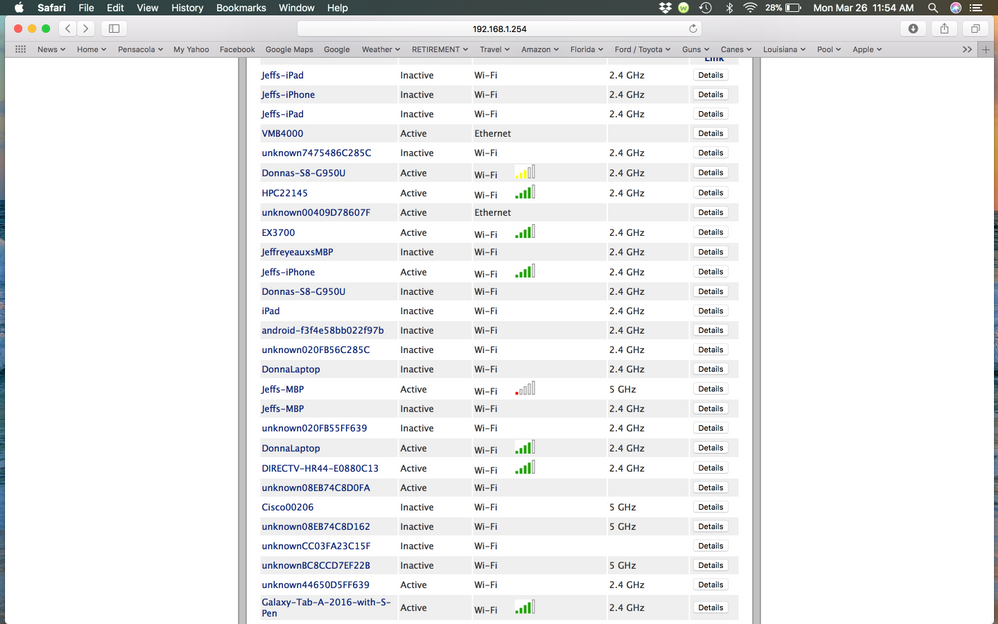Image resolution: width=998 pixels, height=624 pixels.
Task: Open the EX3700 device link
Action: (x=278, y=233)
